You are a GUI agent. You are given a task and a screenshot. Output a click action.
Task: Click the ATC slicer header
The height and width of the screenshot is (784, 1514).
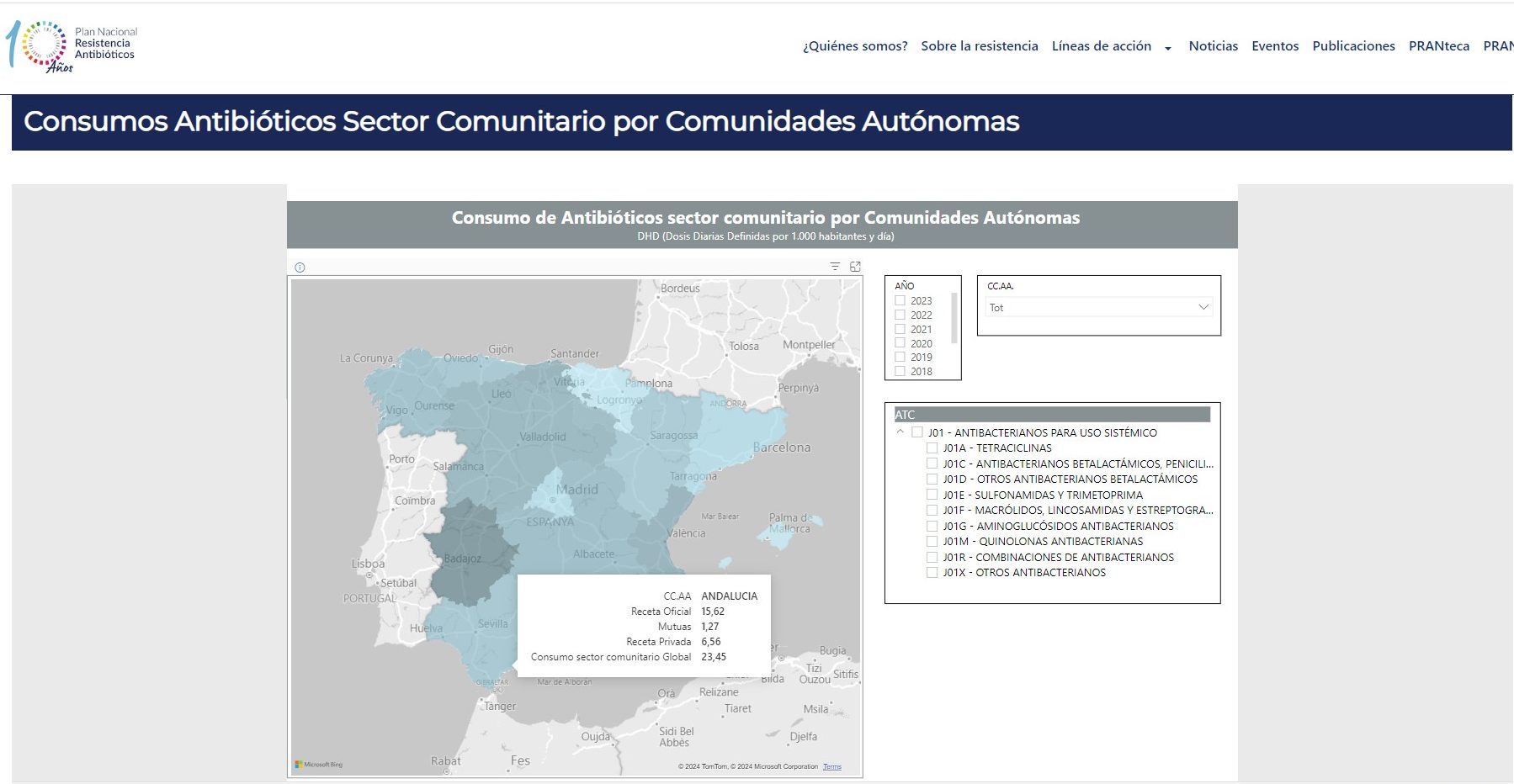tap(1052, 415)
